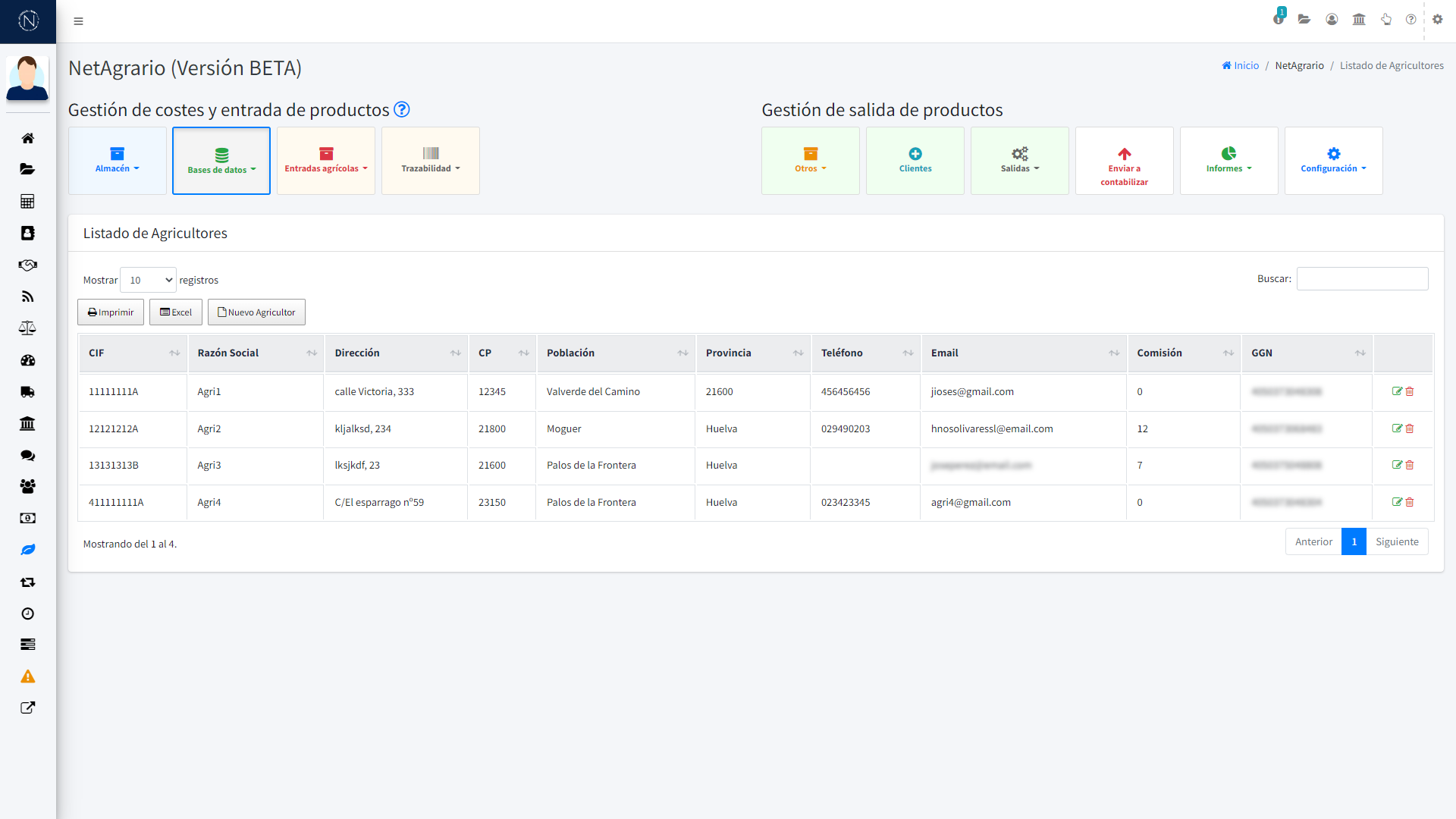The width and height of the screenshot is (1456, 819).
Task: Click the settings gear in top bar
Action: (1437, 20)
